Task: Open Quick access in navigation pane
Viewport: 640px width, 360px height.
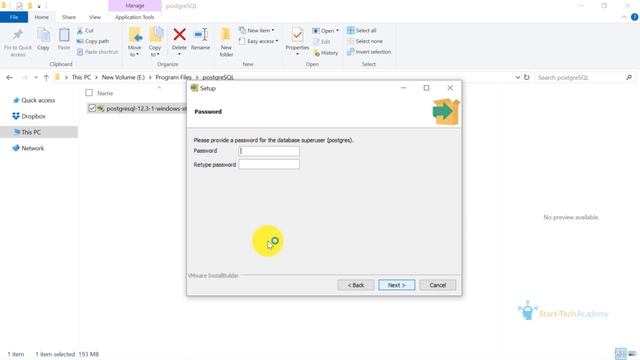Action: coord(38,100)
